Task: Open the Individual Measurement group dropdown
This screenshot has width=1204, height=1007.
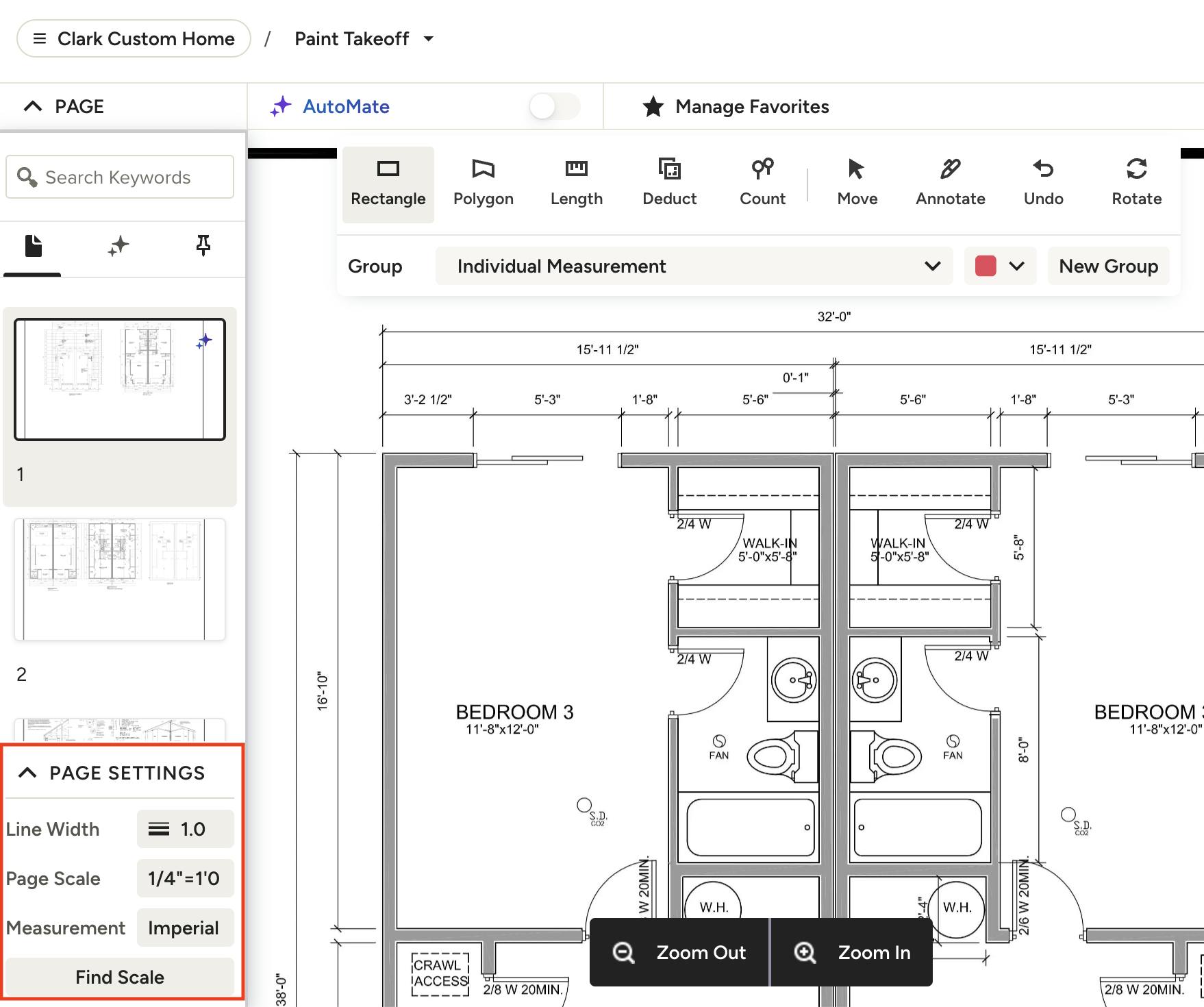Action: coord(694,266)
